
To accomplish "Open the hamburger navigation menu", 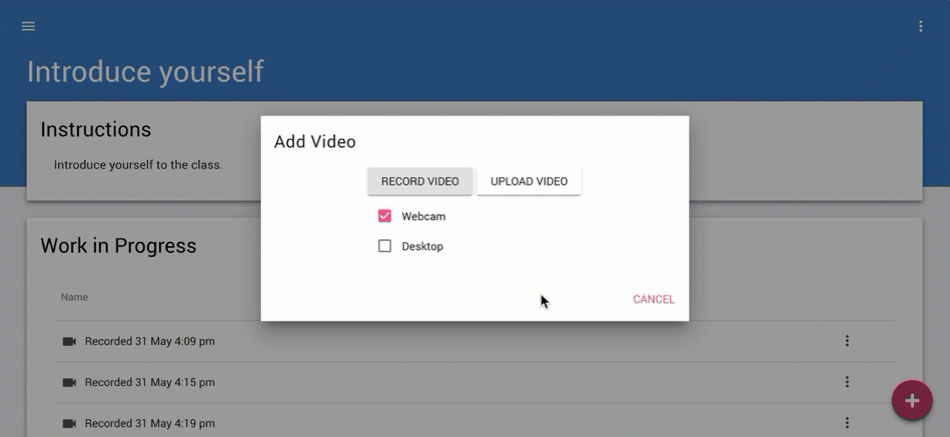I will point(28,26).
